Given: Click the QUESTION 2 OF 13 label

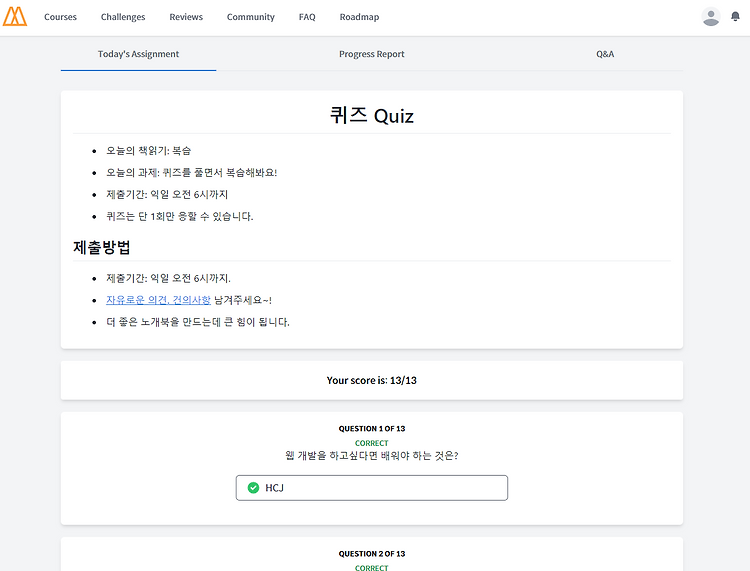Looking at the screenshot, I should (x=372, y=554).
